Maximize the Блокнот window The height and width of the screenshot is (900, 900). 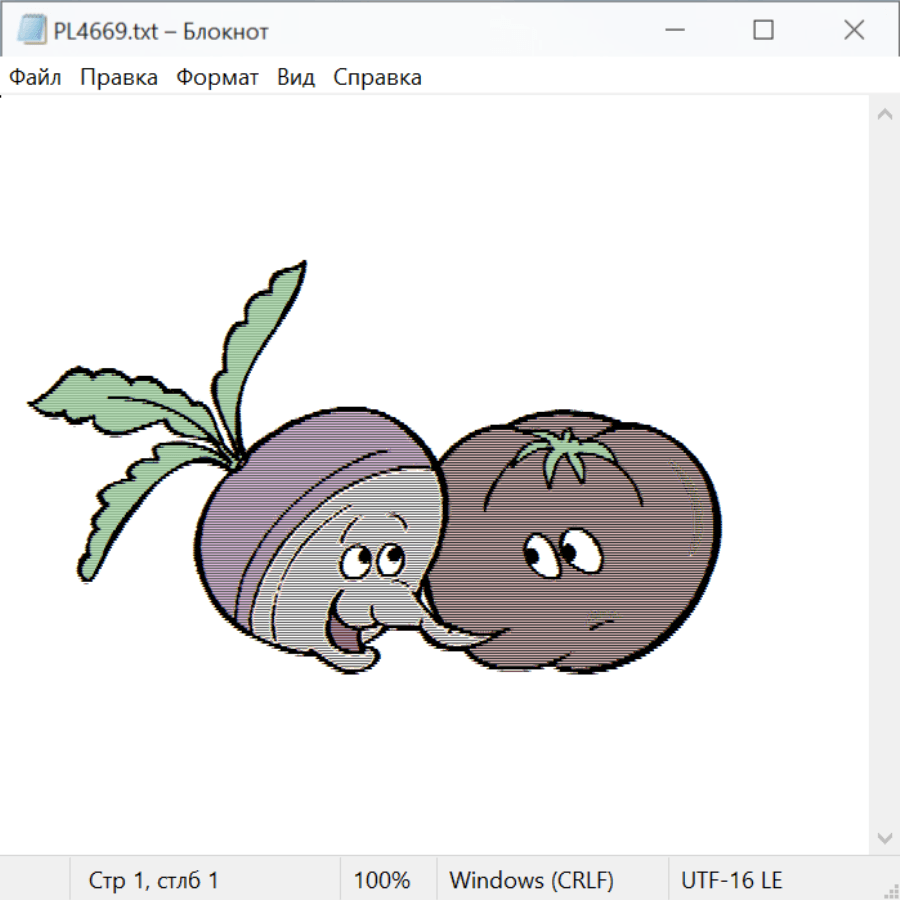pos(763,31)
